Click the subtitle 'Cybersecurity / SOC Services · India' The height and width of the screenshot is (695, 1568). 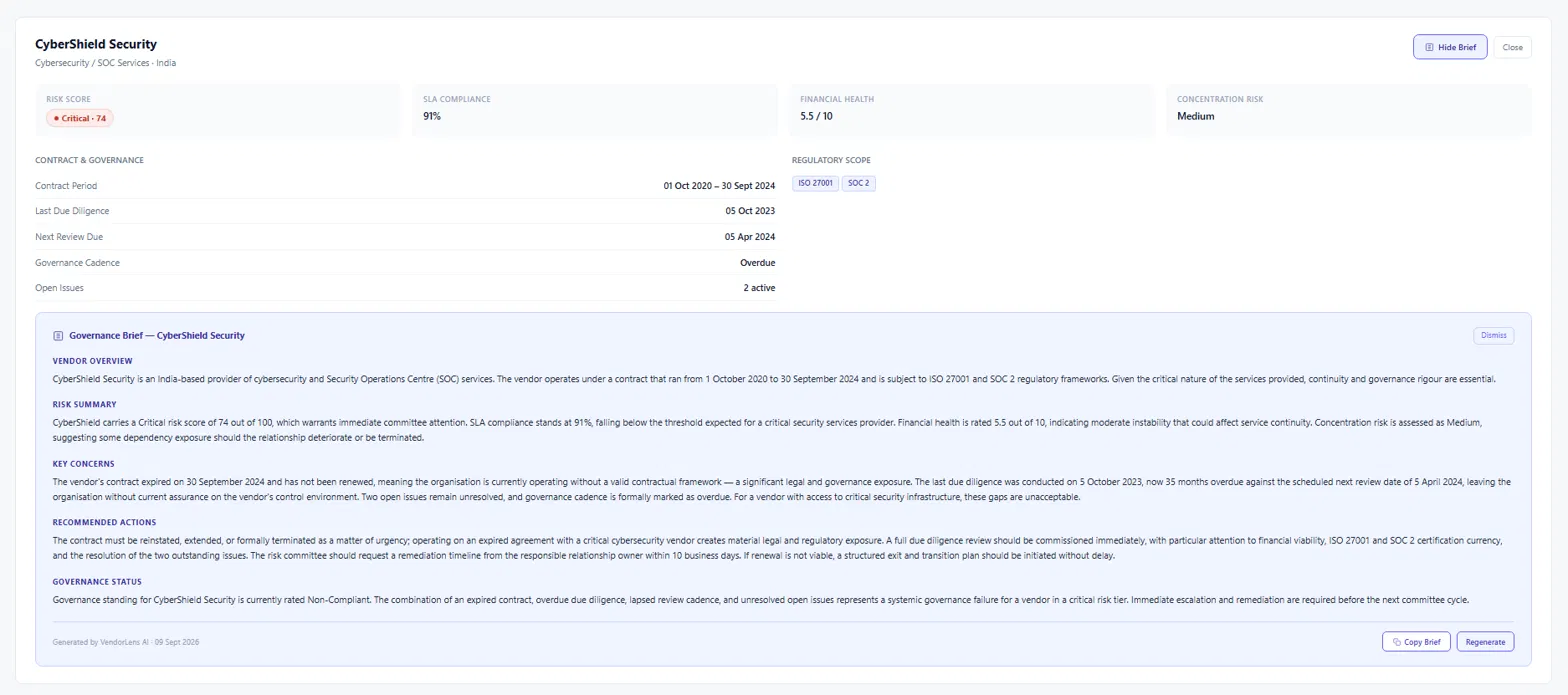pyautogui.click(x=106, y=63)
